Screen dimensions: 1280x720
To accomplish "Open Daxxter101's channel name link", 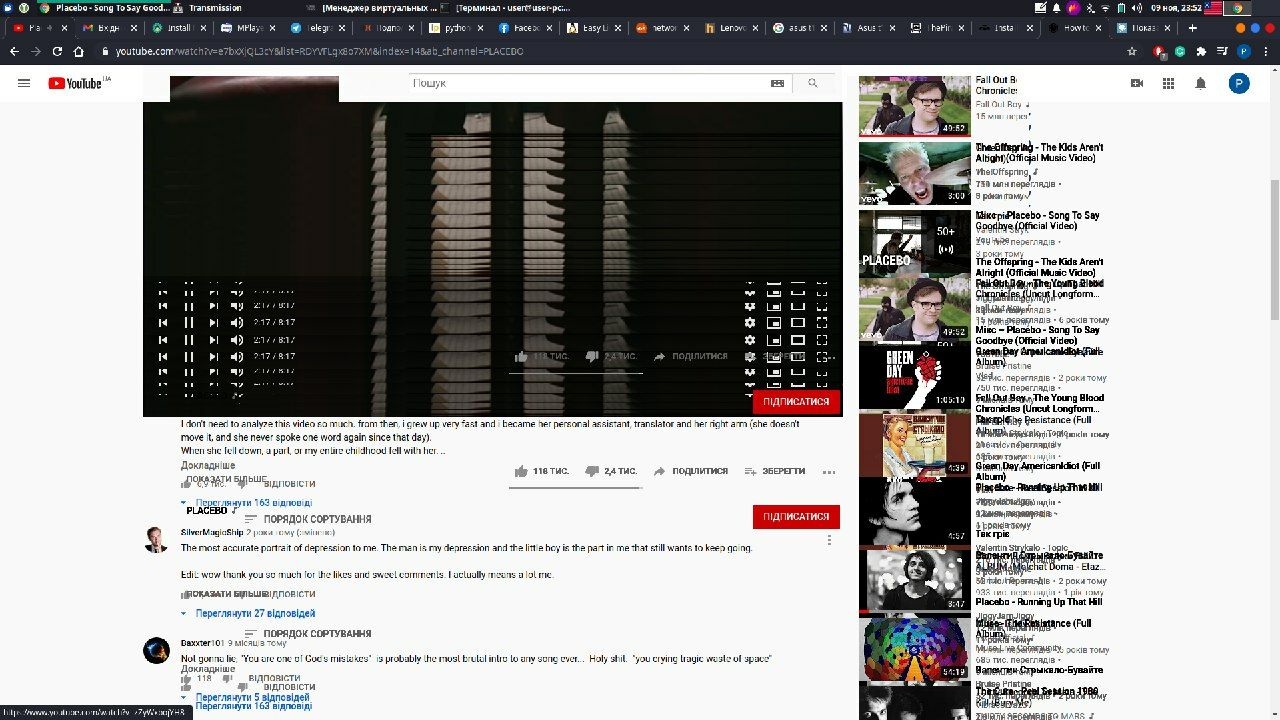I will coord(202,644).
